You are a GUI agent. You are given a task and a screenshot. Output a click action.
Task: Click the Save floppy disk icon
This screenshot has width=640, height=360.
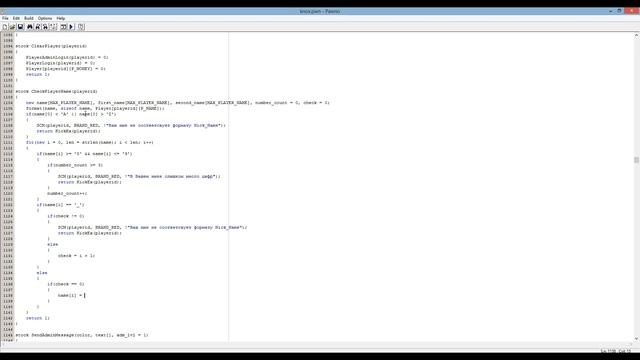click(20, 27)
